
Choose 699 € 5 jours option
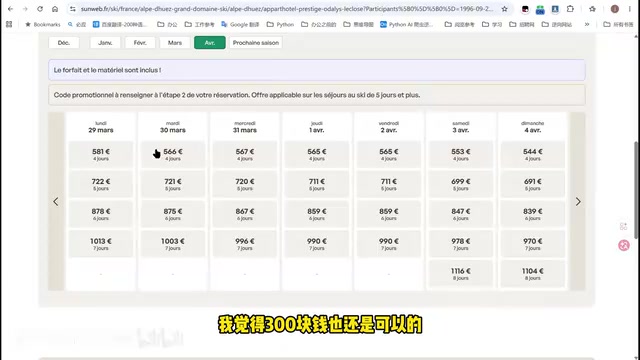pos(460,184)
